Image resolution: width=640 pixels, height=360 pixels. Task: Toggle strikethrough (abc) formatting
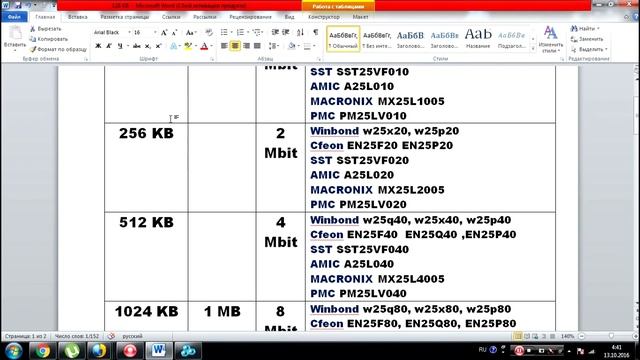pyautogui.click(x=137, y=46)
